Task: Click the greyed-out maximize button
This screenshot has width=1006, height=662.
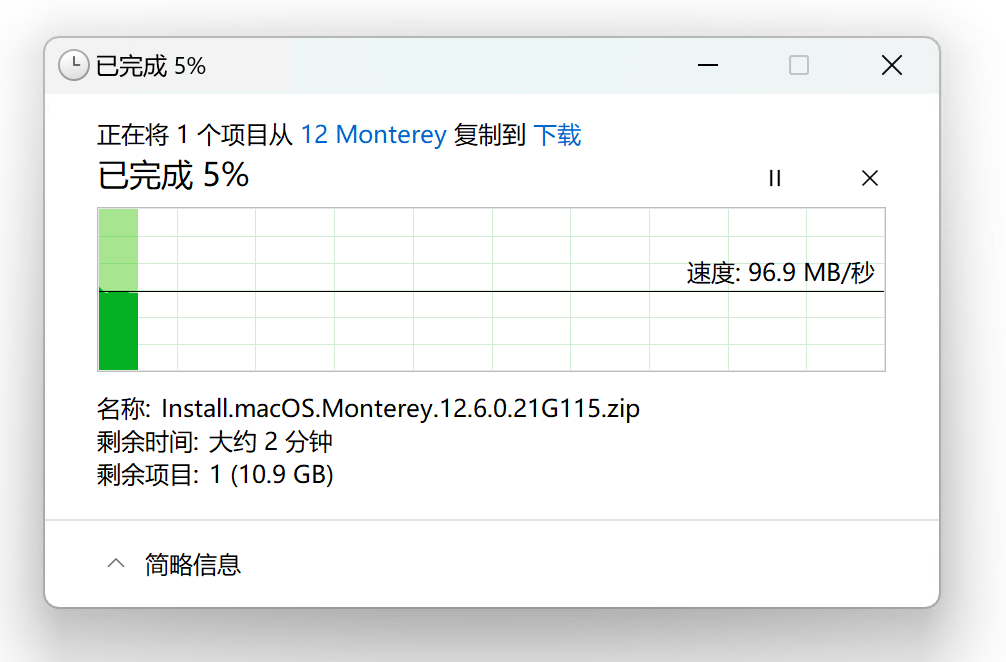Action: coord(799,66)
